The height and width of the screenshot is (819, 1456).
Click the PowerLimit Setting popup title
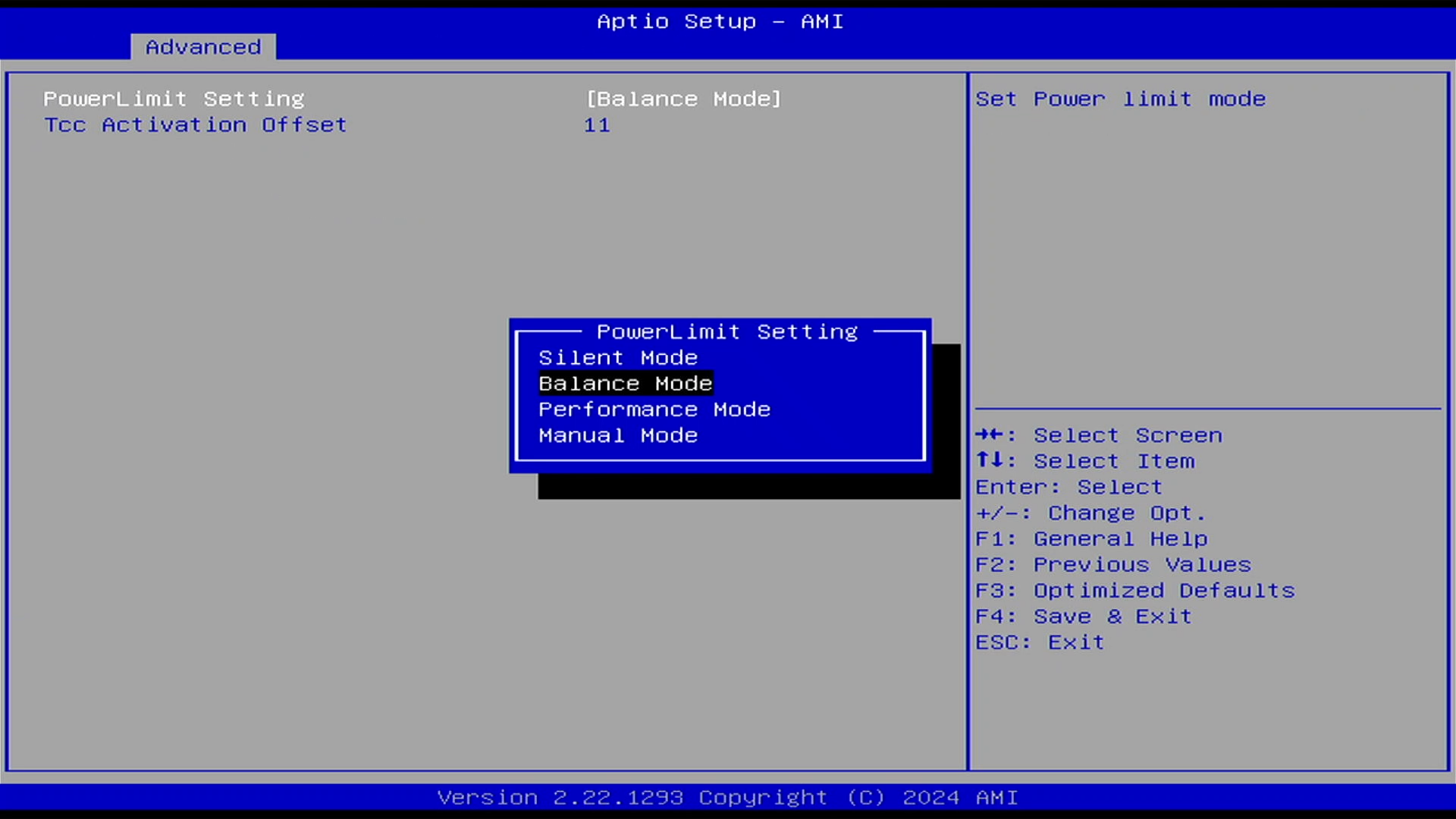[727, 332]
